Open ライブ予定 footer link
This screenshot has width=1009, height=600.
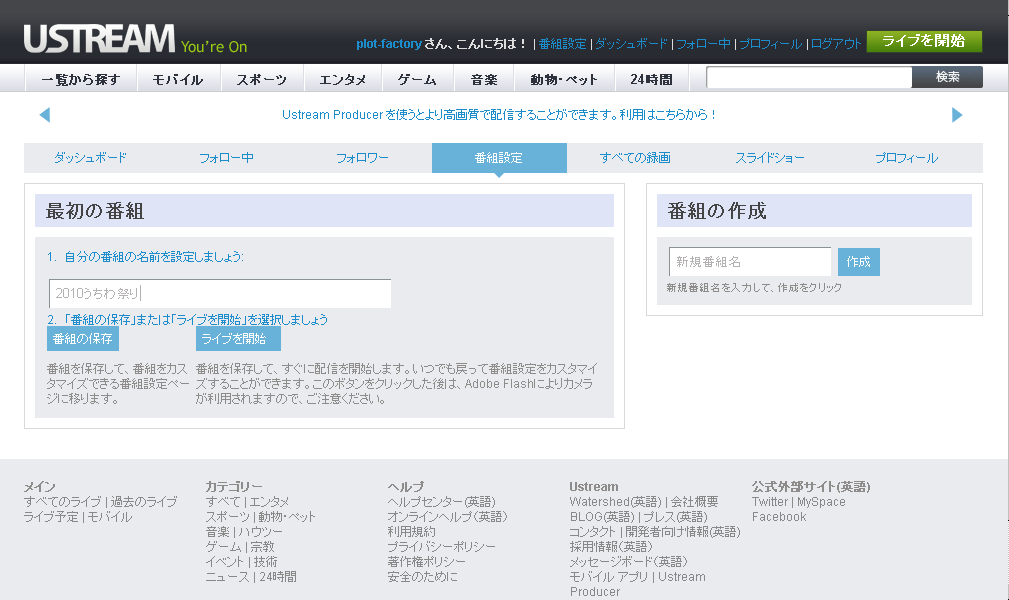coord(51,517)
